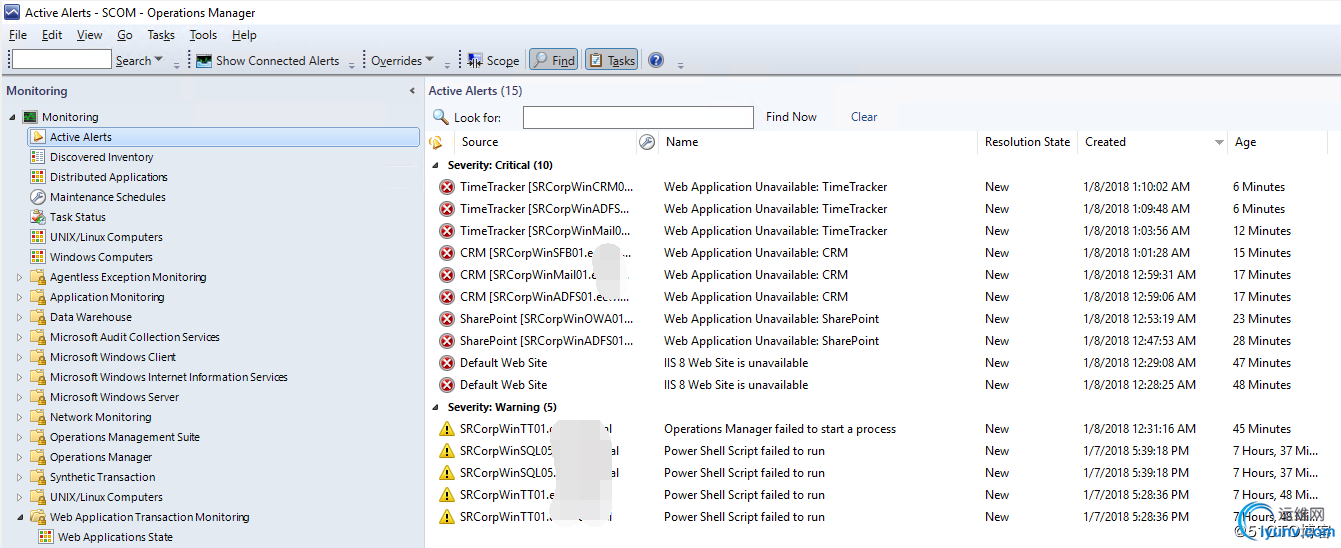Viewport: 1341px width, 548px height.
Task: Sort by the Source column header
Action: tap(546, 142)
